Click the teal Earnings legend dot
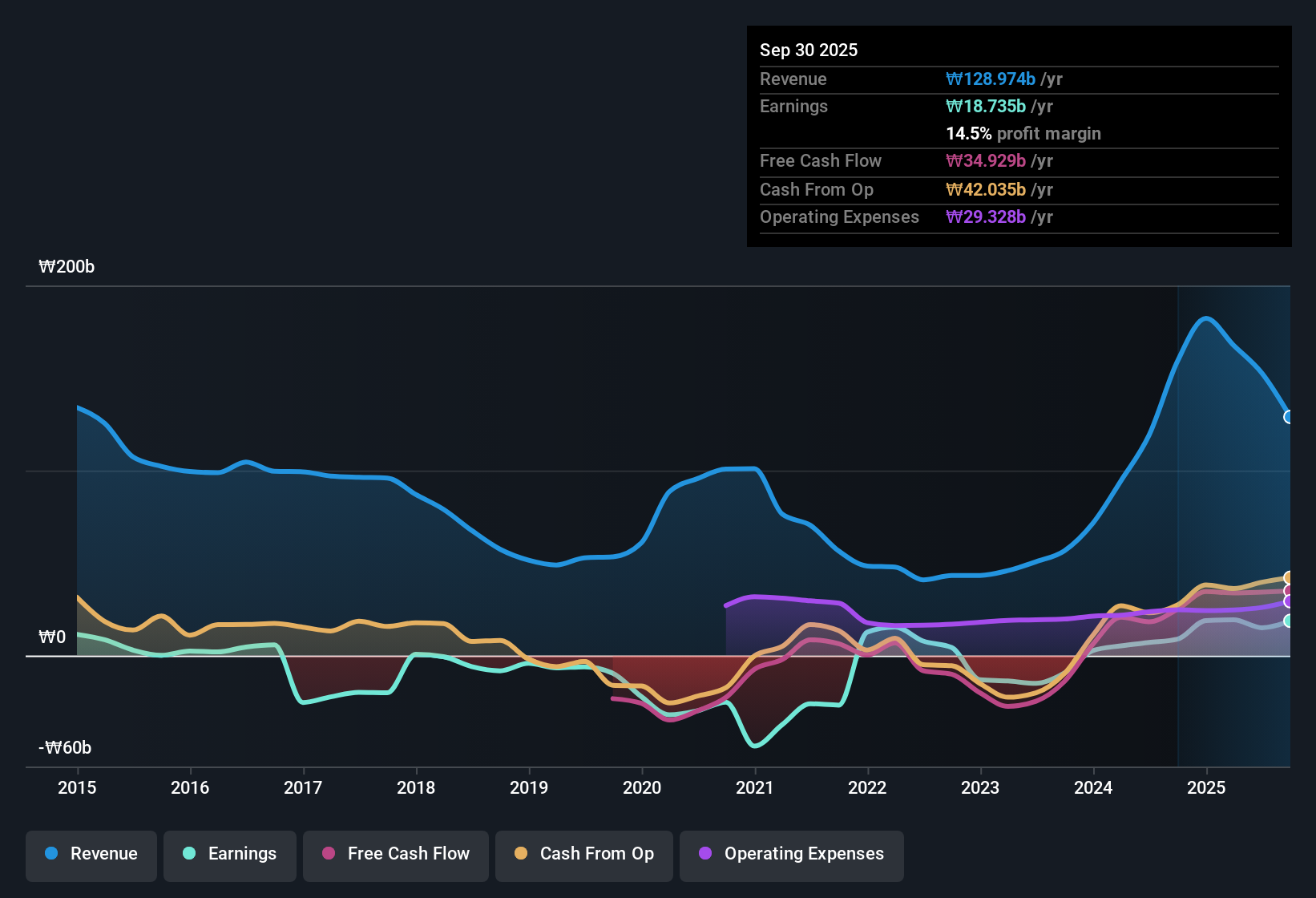Screen dimensions: 1316x898 pos(189,854)
